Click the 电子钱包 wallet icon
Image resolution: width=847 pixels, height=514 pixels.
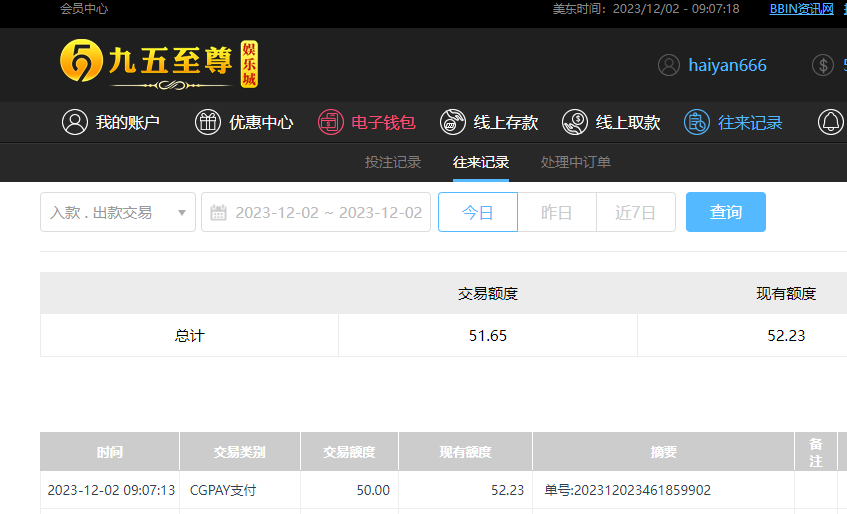[x=331, y=122]
